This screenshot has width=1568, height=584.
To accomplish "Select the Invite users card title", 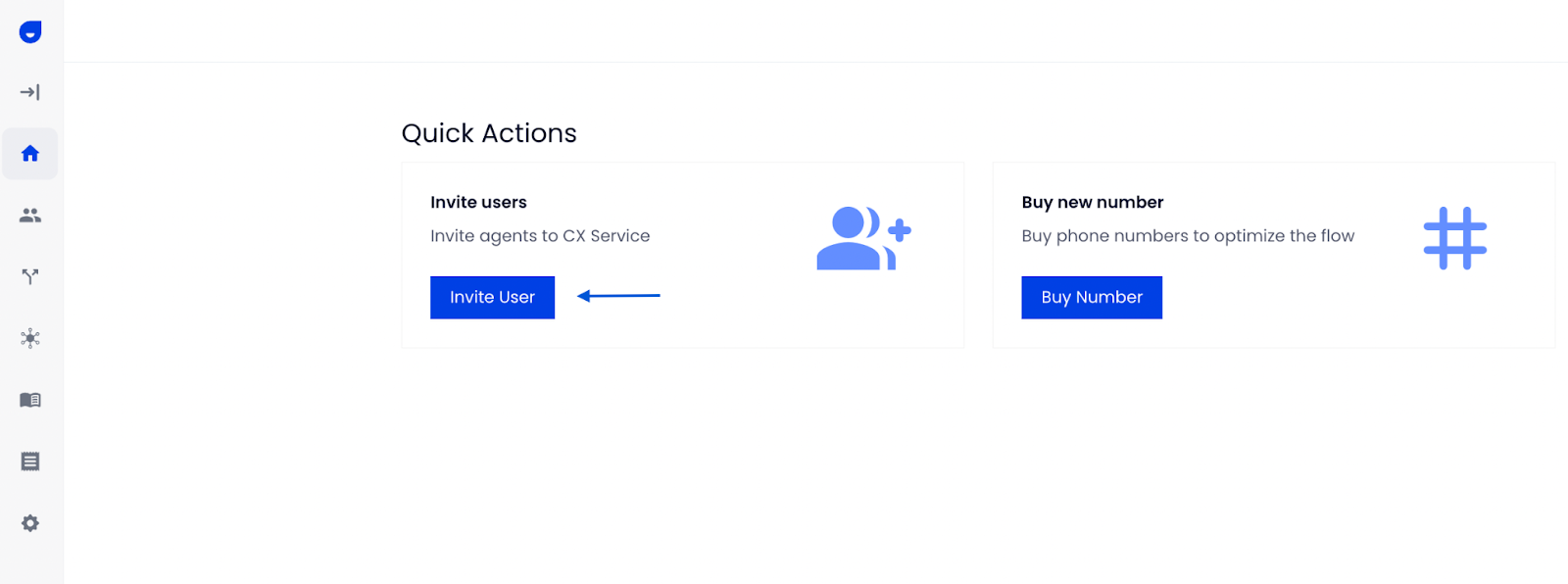I will [x=478, y=202].
